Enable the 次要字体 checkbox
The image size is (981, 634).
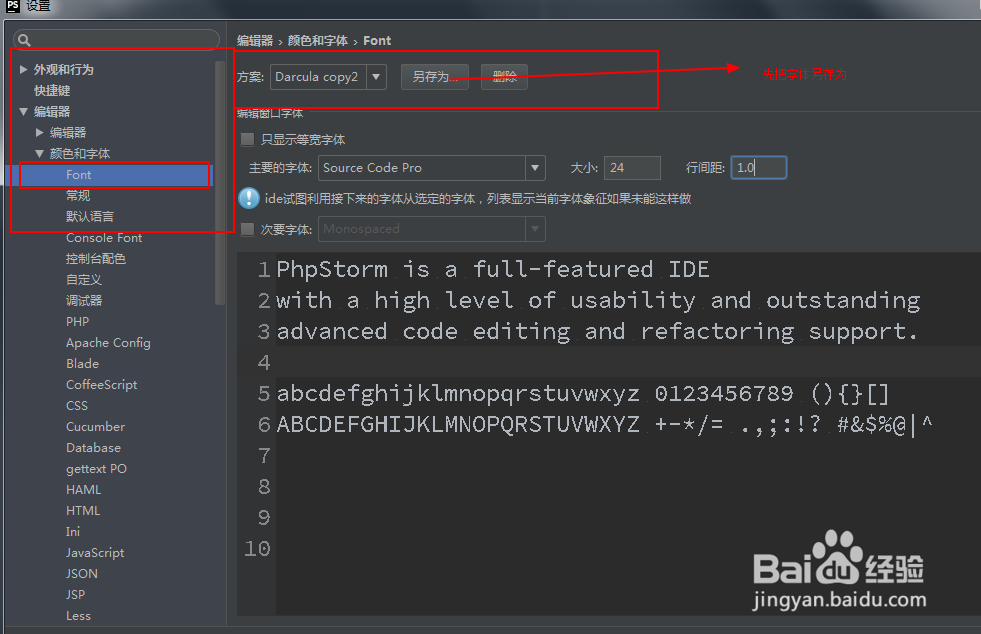point(248,229)
